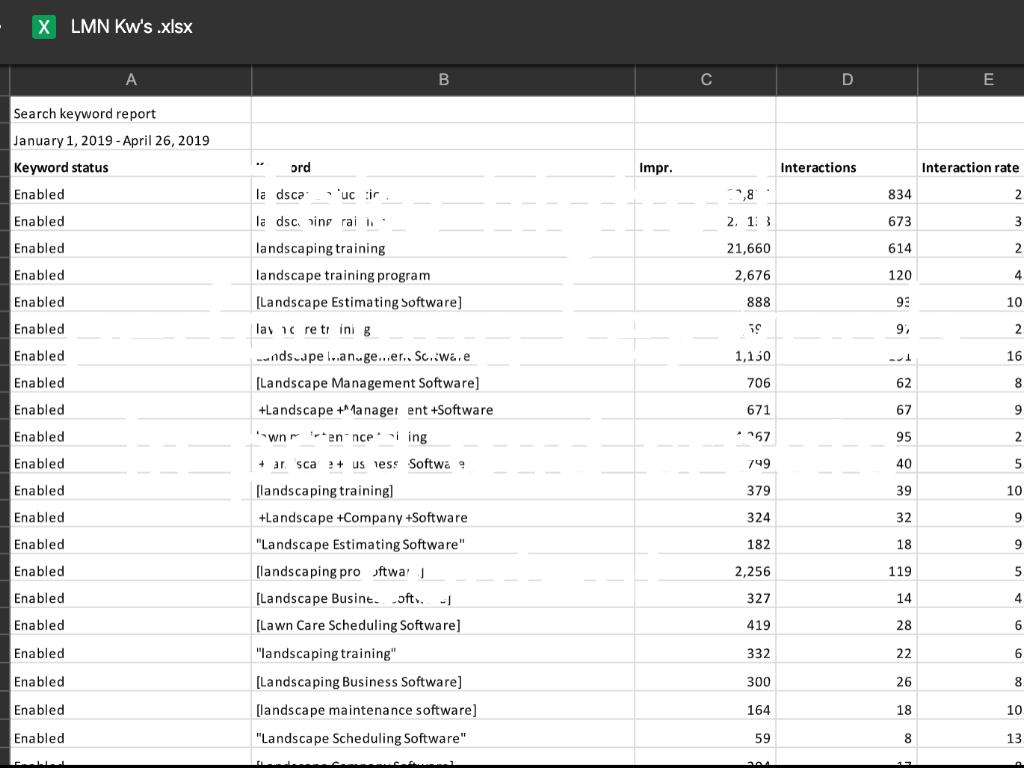Click the interactions value 834
Viewport: 1024px width, 768px height.
coord(899,194)
